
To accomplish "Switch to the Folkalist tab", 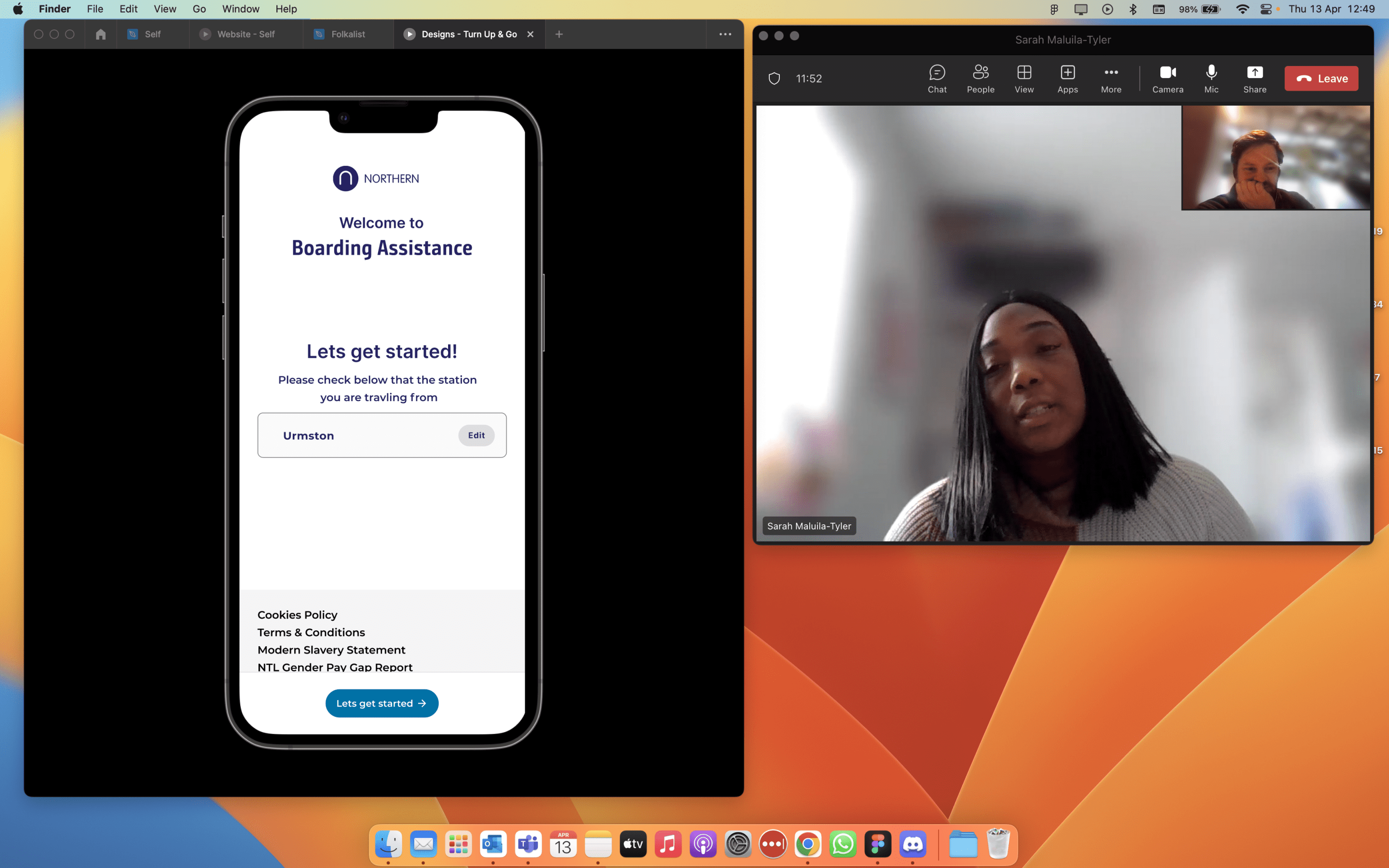I will click(x=348, y=34).
